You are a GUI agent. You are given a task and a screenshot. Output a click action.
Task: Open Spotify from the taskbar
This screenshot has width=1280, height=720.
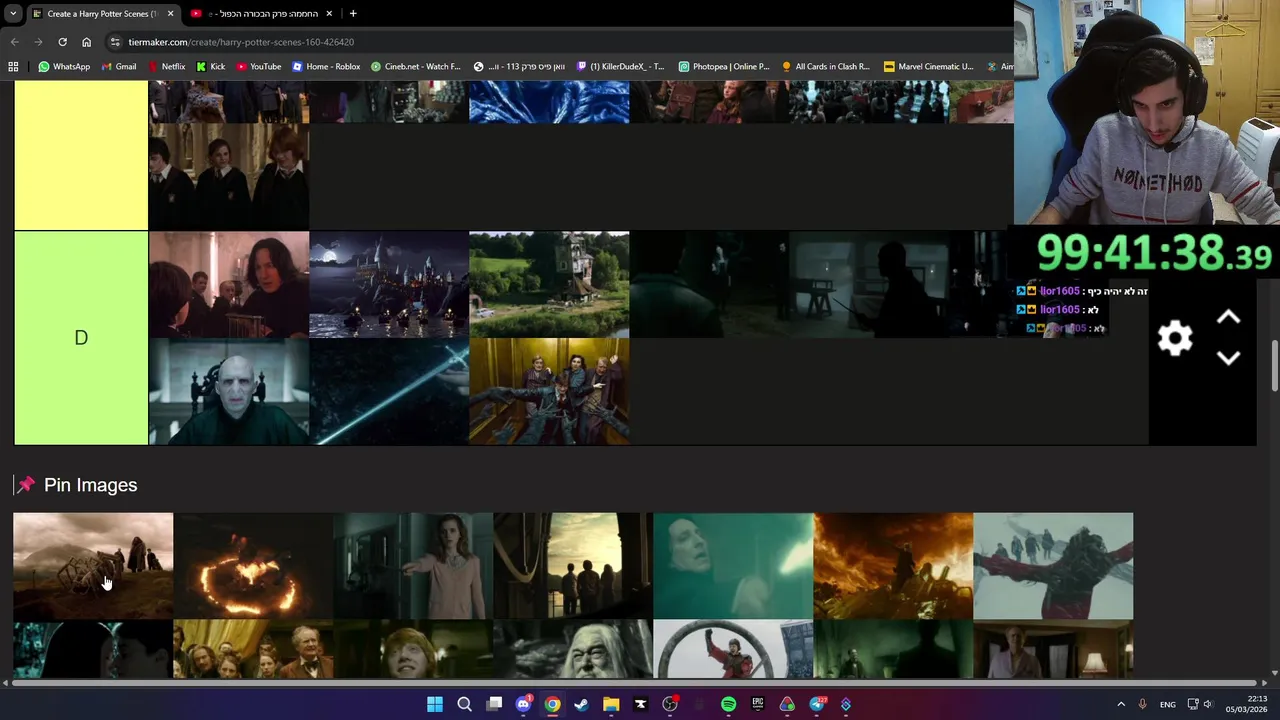point(728,704)
